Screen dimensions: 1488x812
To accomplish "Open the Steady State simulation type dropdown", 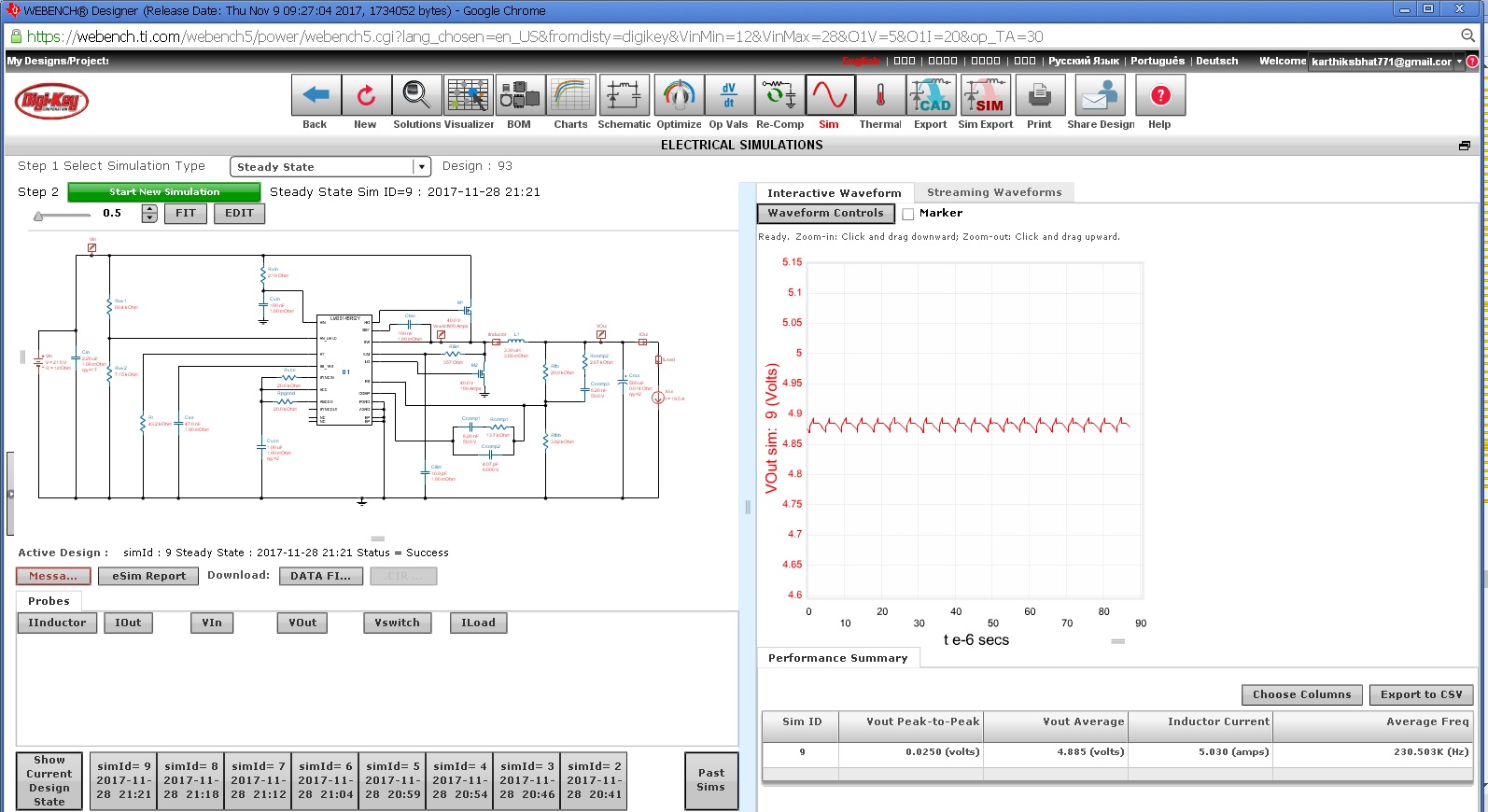I will pos(422,167).
